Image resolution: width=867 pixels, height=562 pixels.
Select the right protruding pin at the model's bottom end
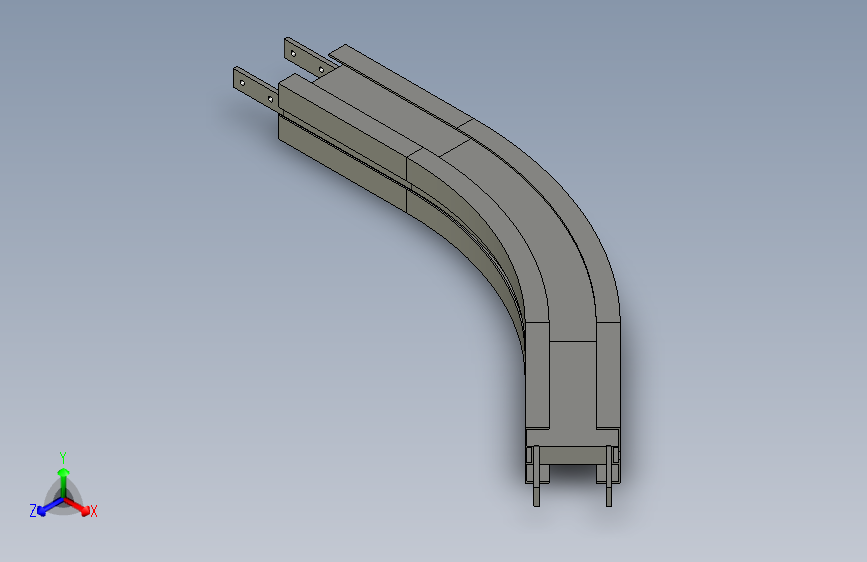click(609, 476)
